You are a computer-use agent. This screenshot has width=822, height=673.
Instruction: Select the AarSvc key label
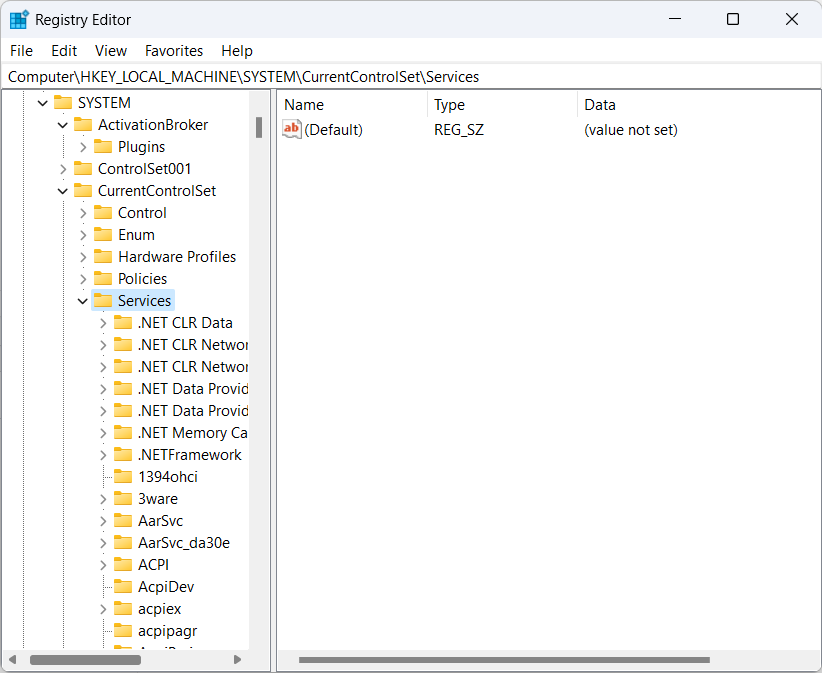point(160,521)
